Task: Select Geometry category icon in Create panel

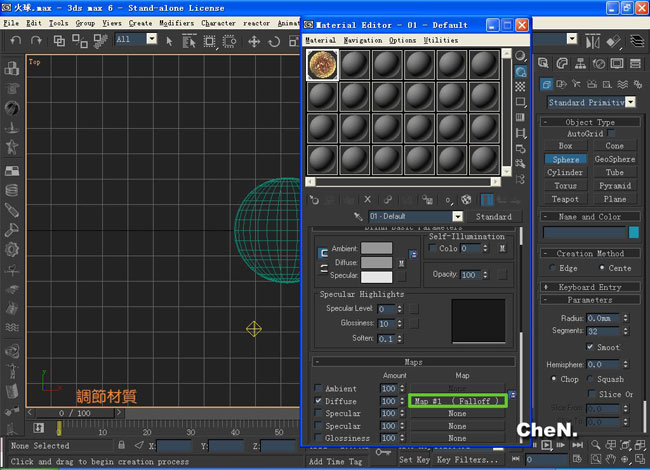Action: coord(546,85)
